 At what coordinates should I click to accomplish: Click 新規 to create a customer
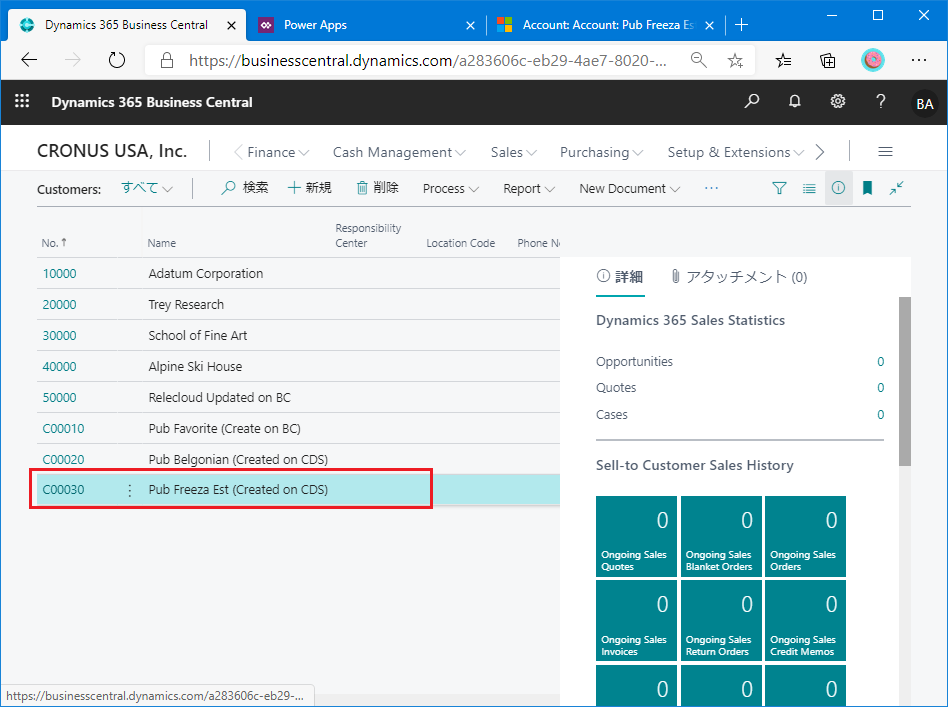[x=310, y=188]
